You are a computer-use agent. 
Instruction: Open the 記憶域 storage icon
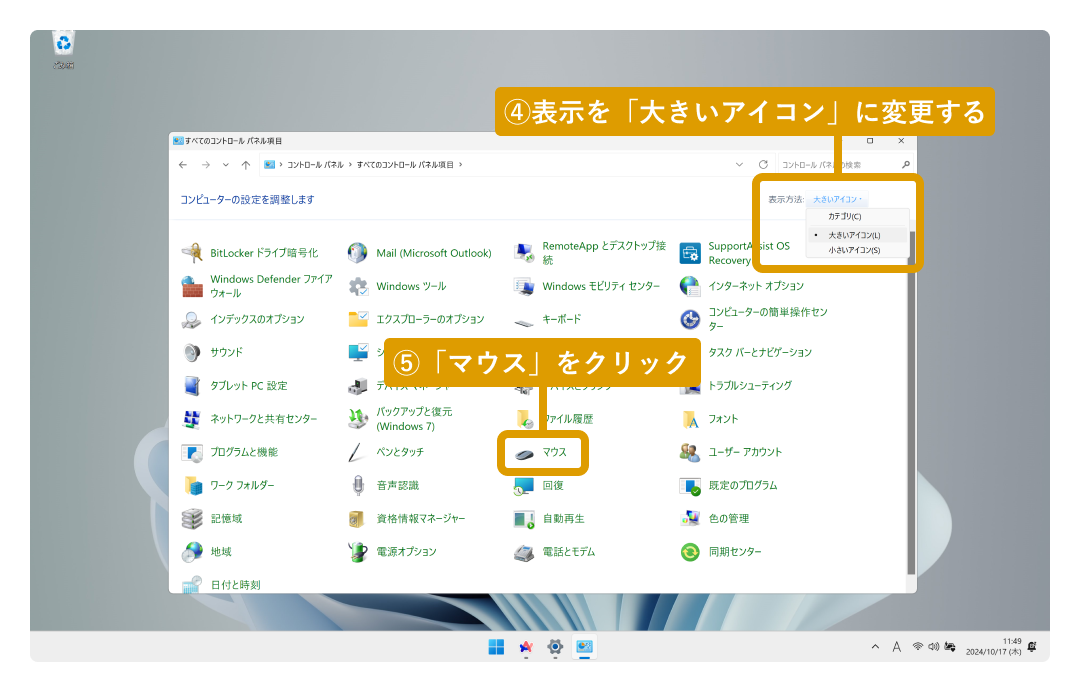pyautogui.click(x=192, y=518)
